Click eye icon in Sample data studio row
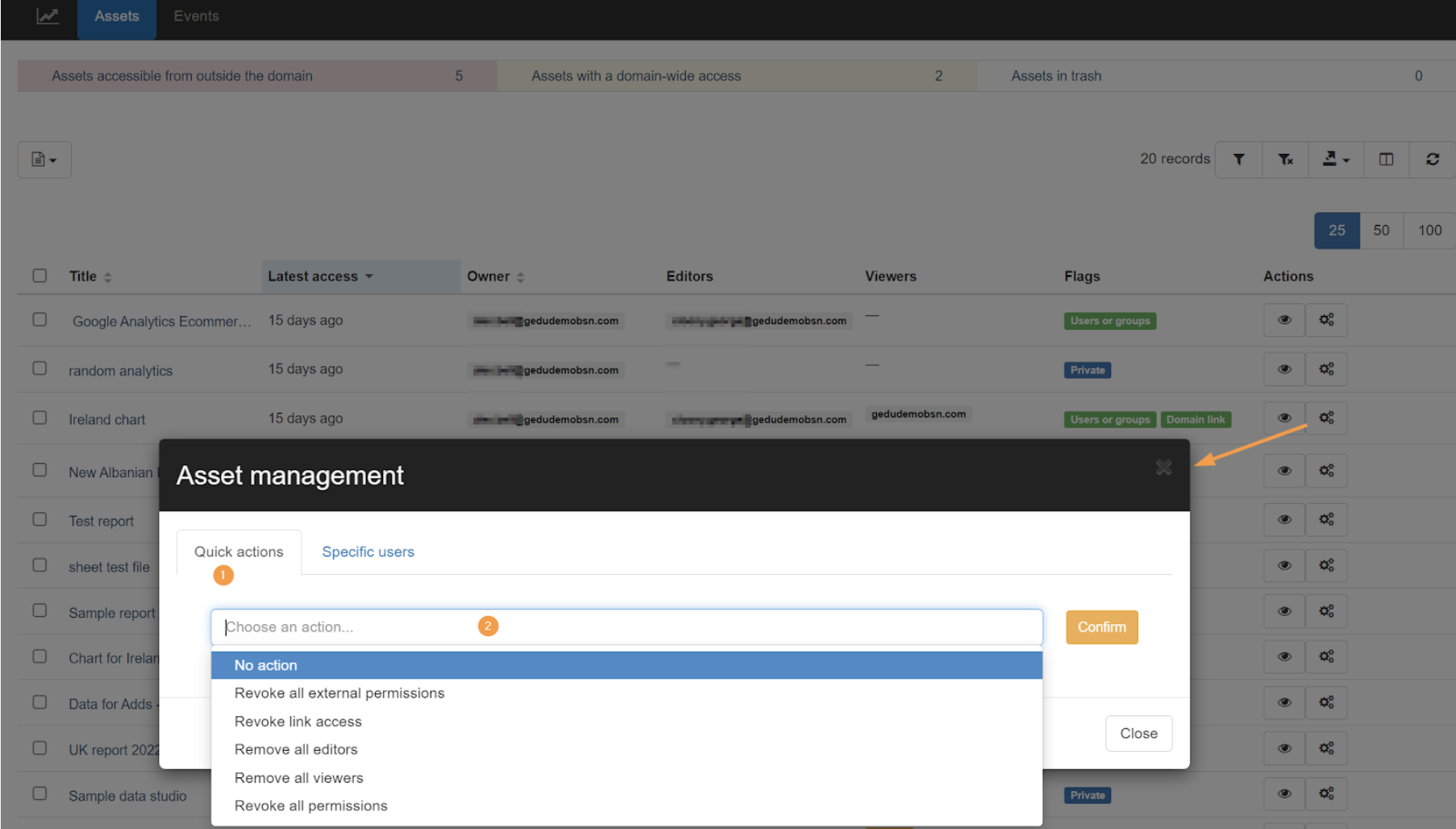This screenshot has width=1456, height=829. coord(1284,794)
